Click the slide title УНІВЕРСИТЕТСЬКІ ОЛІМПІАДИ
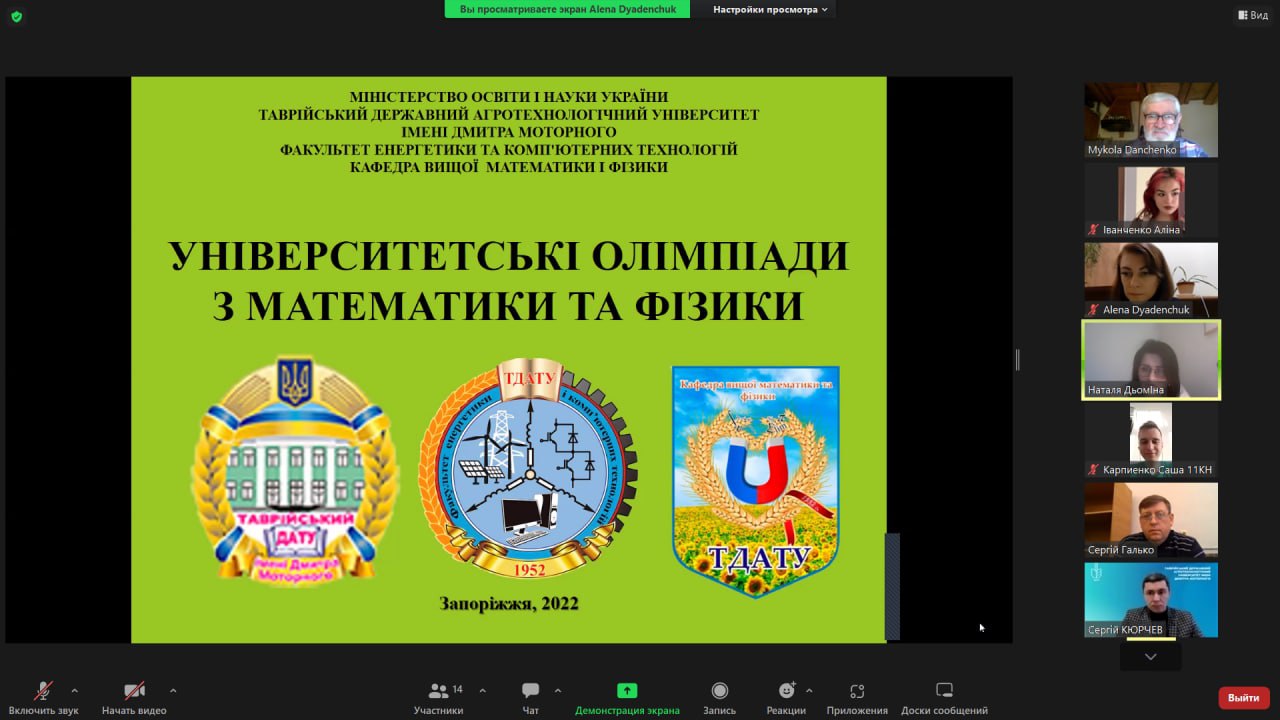Screen dimensions: 1280x720 point(508,257)
